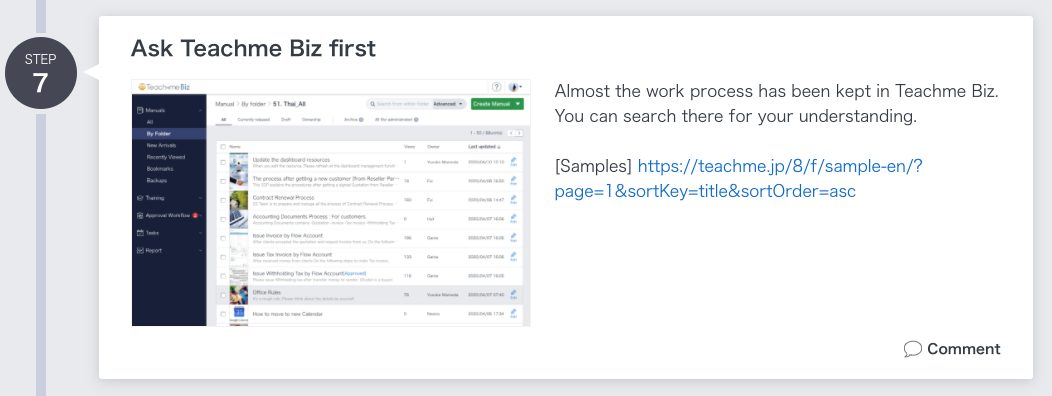Switch to the Currently released tab
Image resolution: width=1052 pixels, height=396 pixels.
point(254,119)
